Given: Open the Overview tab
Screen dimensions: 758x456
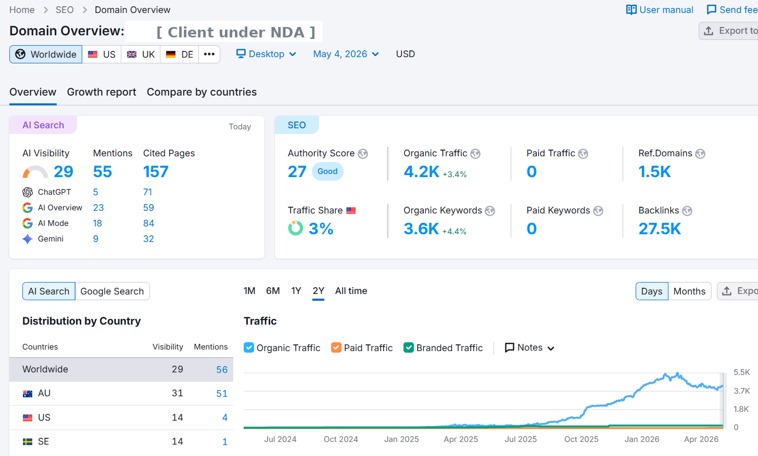Looking at the screenshot, I should pos(33,92).
